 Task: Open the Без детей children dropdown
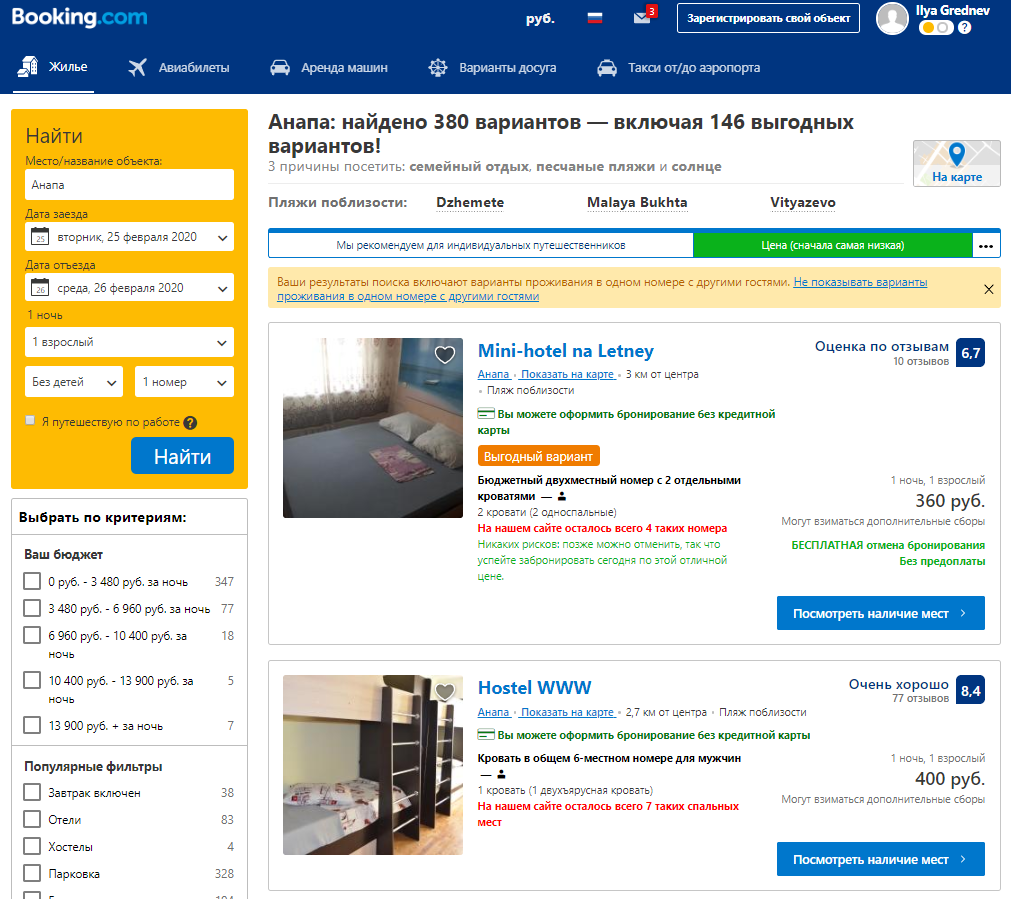click(x=74, y=382)
